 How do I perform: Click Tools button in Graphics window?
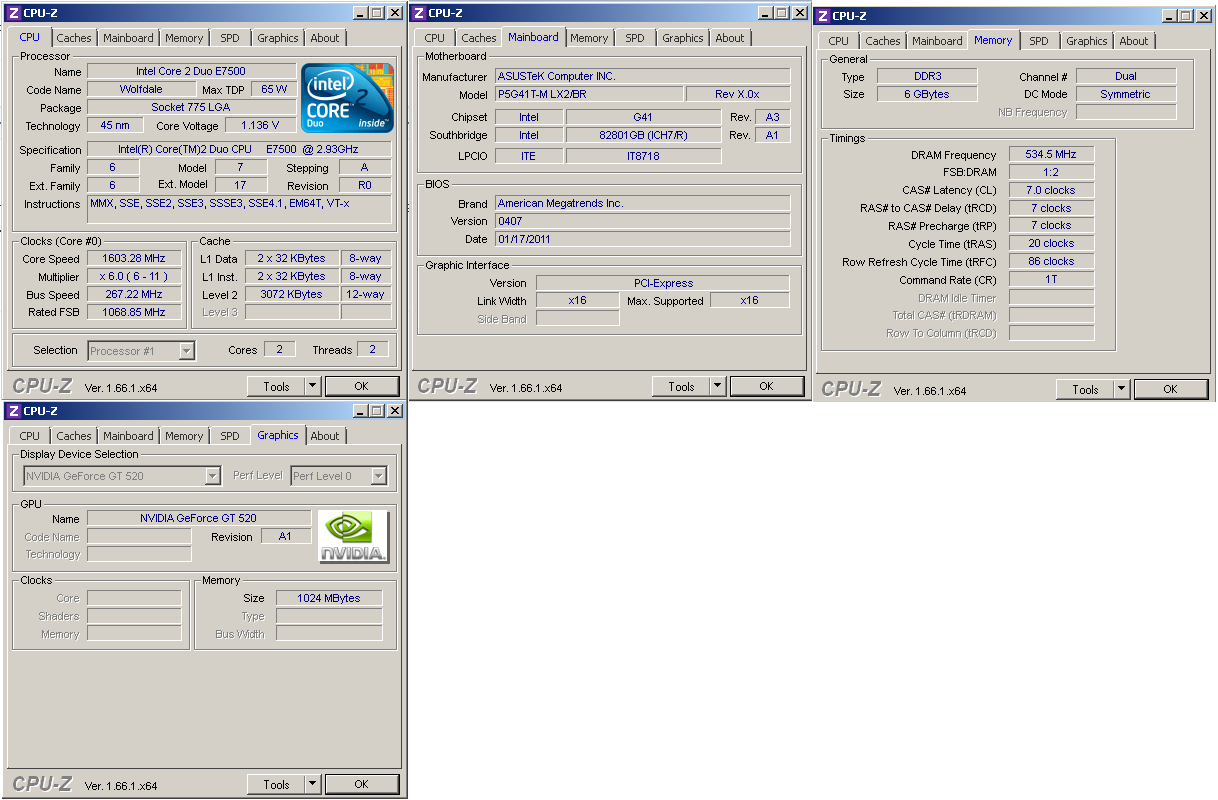pos(276,785)
